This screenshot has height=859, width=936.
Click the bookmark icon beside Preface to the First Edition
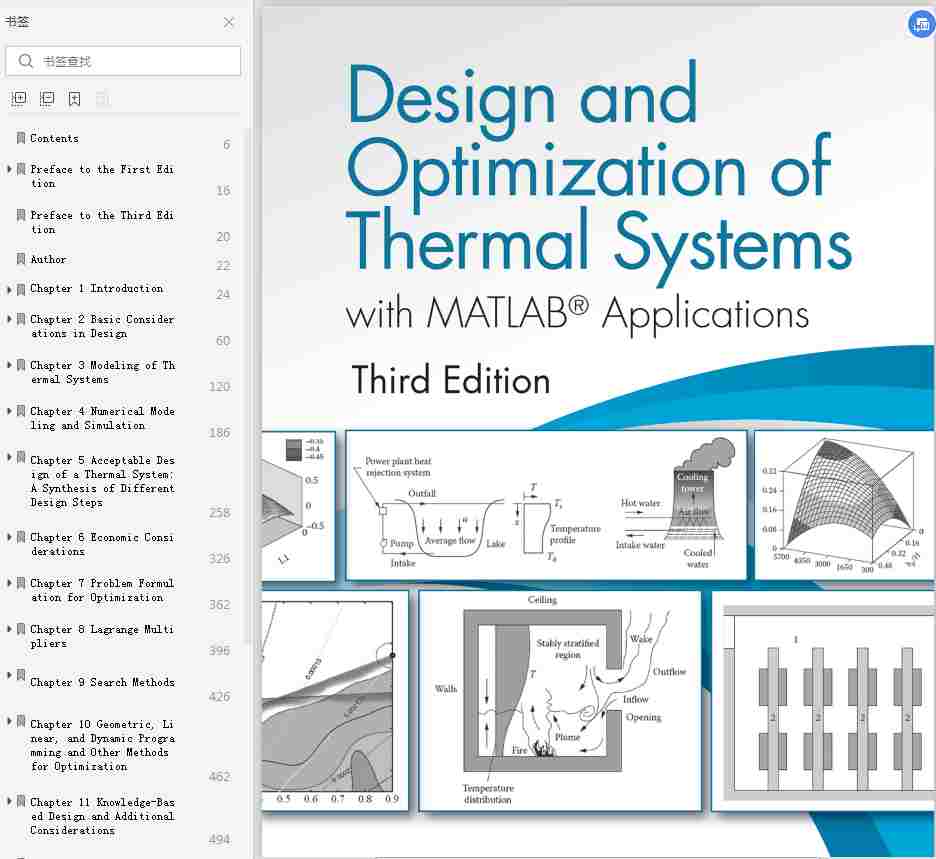21,169
